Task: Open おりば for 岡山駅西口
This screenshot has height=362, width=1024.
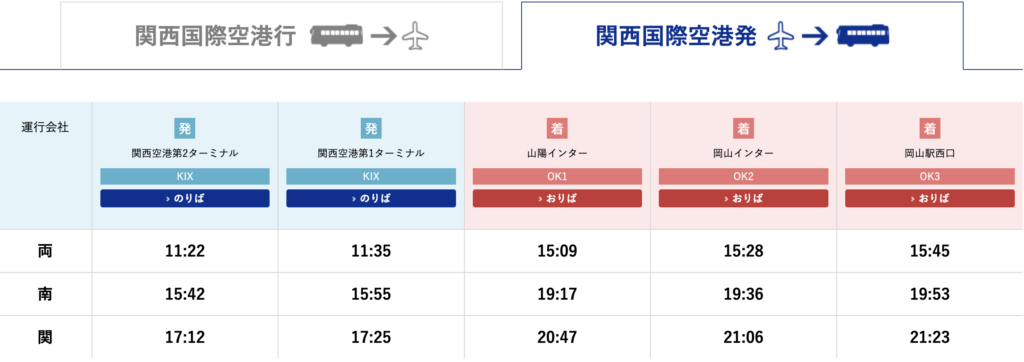Action: pos(930,199)
